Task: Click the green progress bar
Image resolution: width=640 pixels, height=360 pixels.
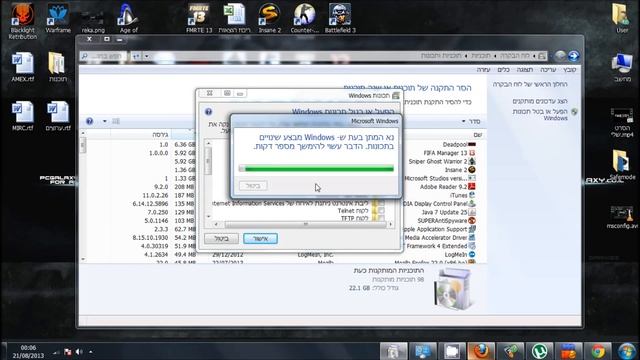Action: [x=316, y=168]
